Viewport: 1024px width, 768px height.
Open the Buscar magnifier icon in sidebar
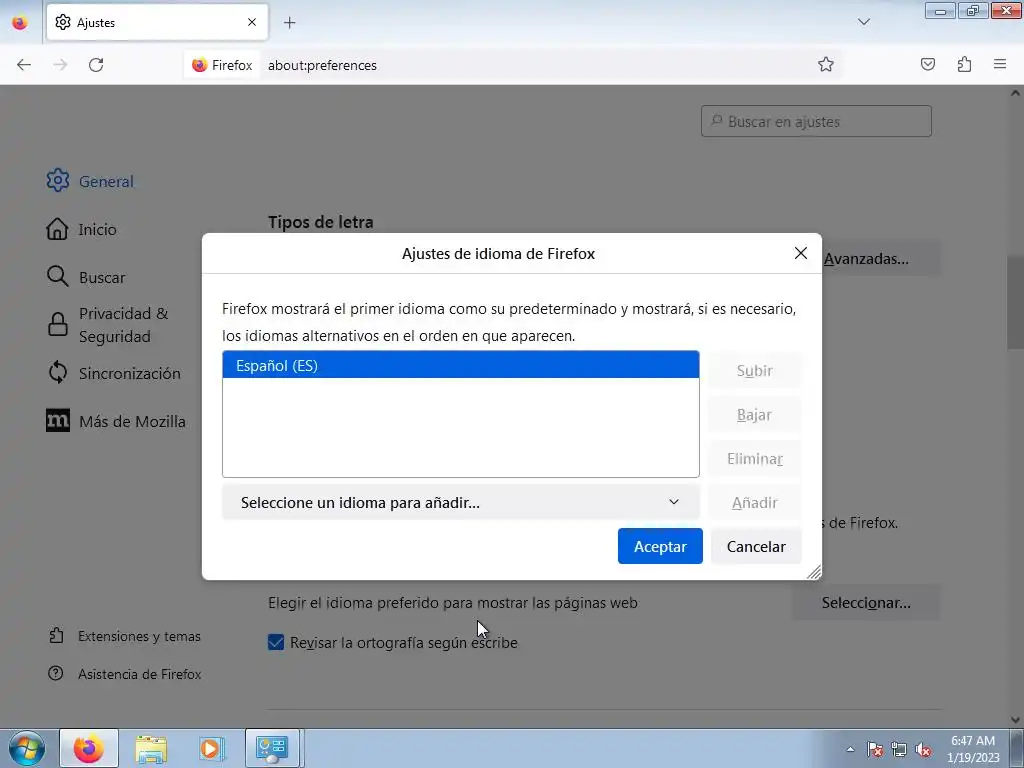point(57,277)
